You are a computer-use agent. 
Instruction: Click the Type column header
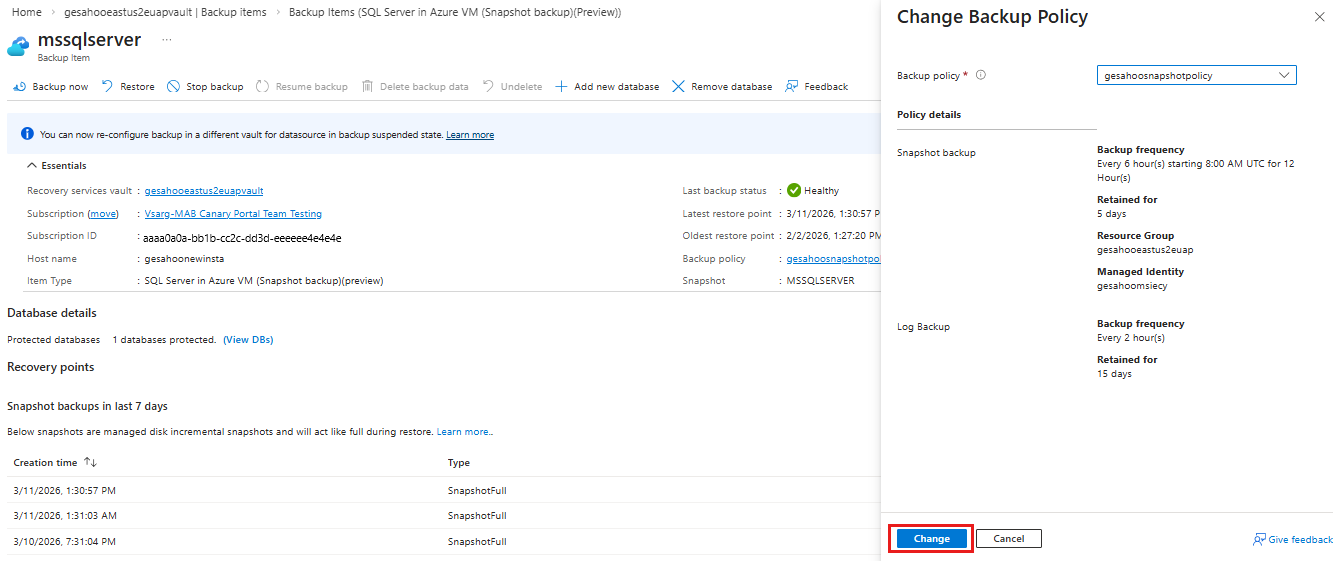pos(459,463)
